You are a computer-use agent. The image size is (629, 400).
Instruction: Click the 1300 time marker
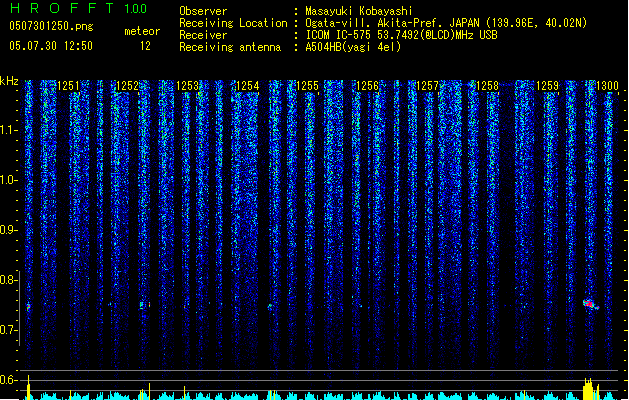[607, 86]
